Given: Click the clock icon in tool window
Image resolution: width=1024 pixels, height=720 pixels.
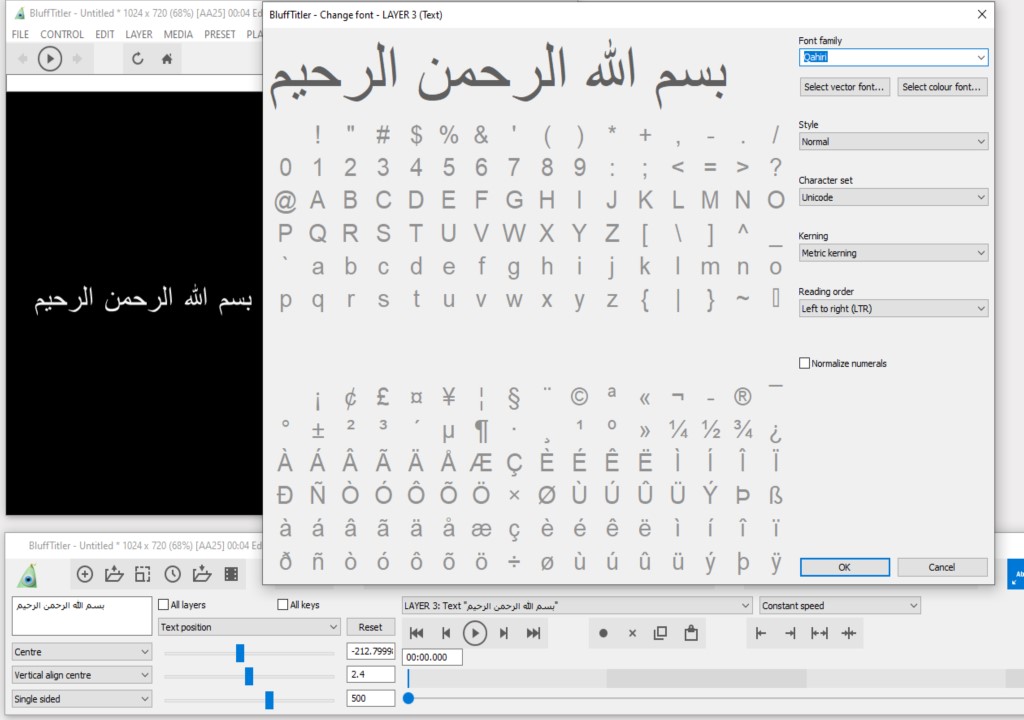Looking at the screenshot, I should (x=172, y=574).
